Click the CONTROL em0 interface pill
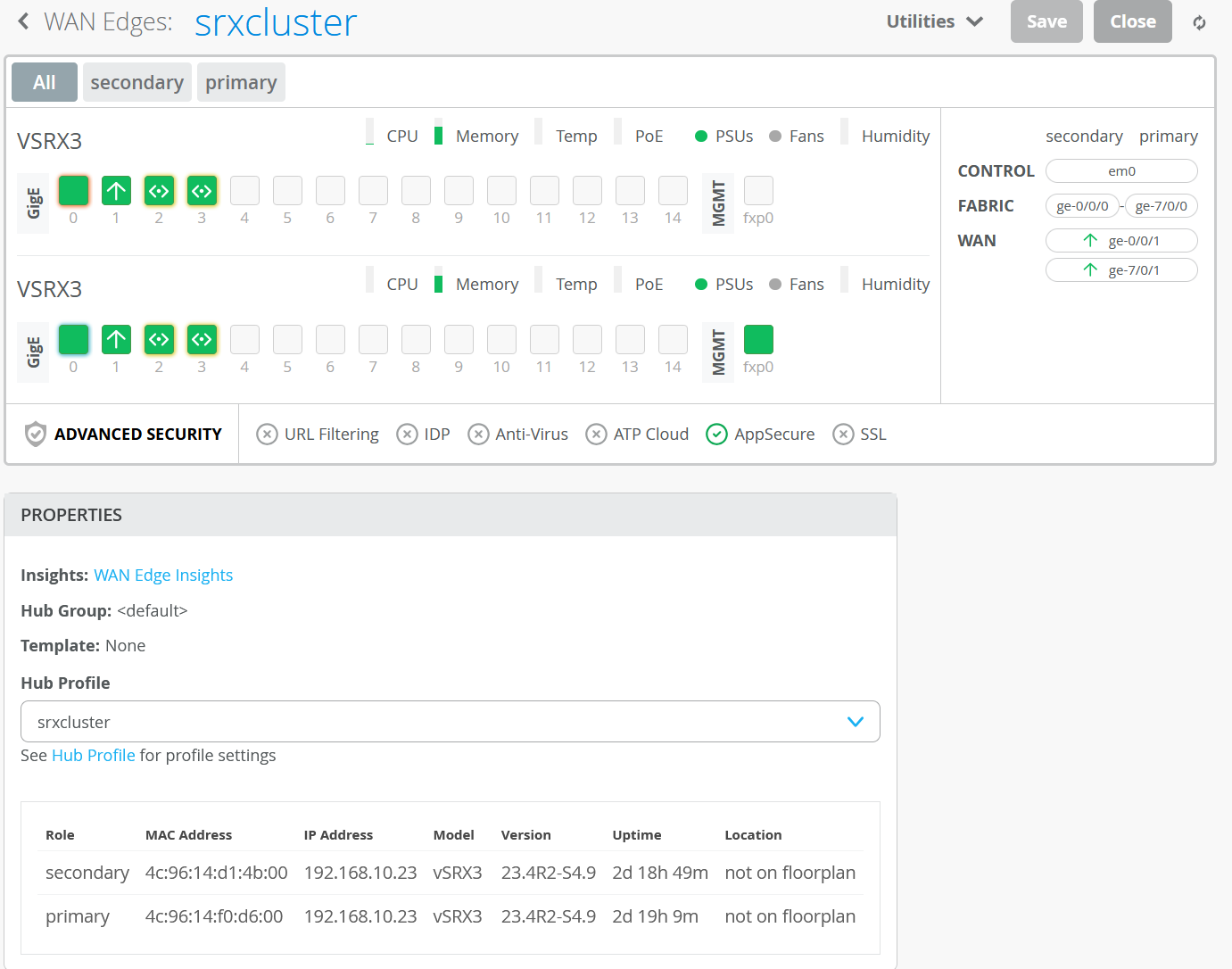1232x969 pixels. (x=1121, y=170)
